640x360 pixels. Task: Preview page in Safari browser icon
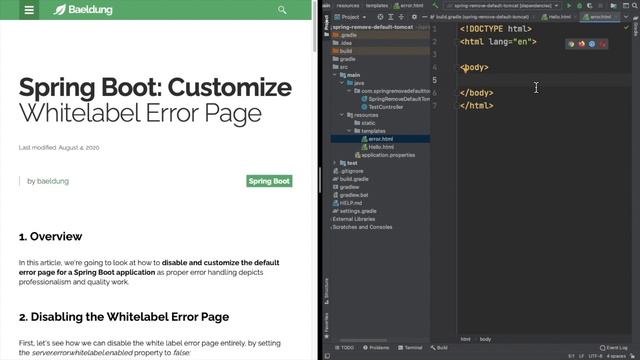592,44
